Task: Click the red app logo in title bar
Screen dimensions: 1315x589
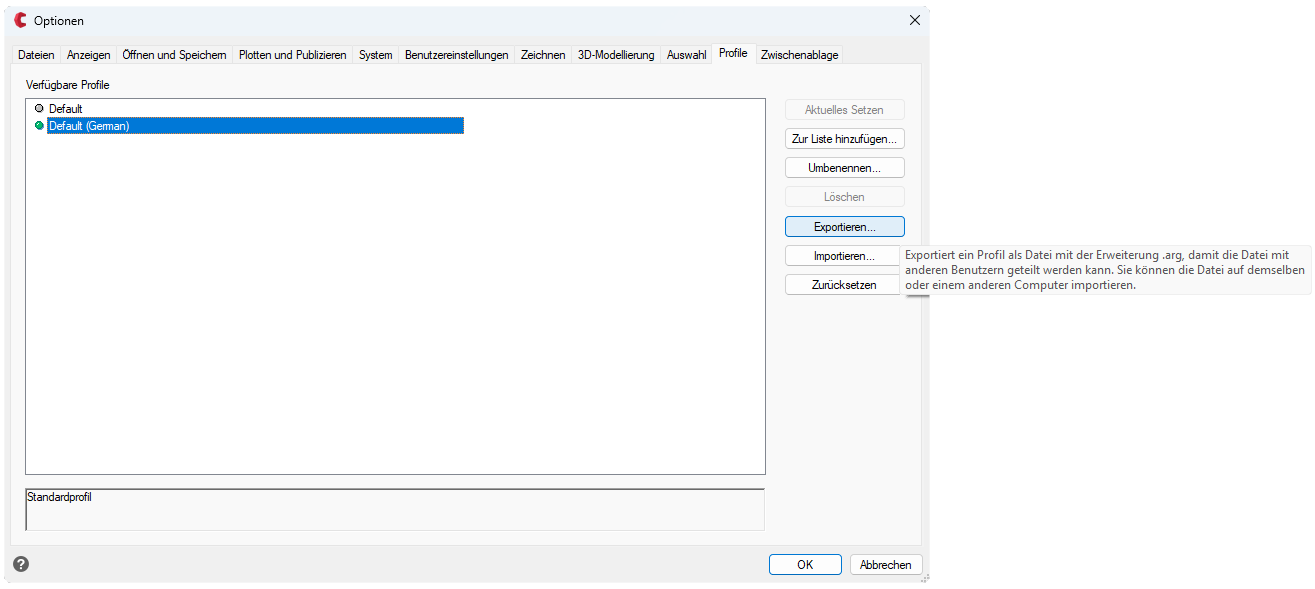Action: point(20,20)
